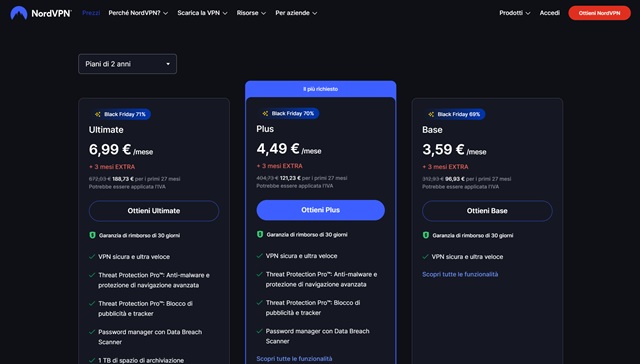Viewport: 640px width, 364px height.
Task: Click the guarantee shield icon in Ultimate card
Action: coord(92,235)
